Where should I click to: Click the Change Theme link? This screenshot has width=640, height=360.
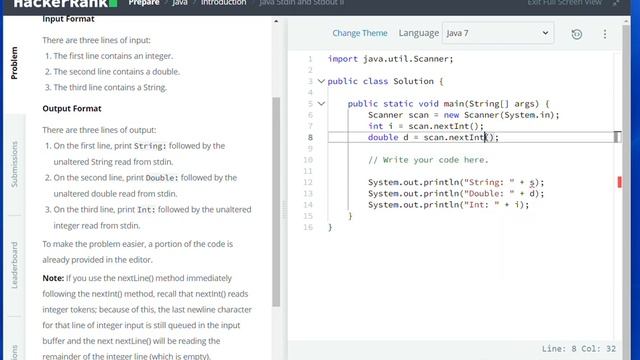360,33
